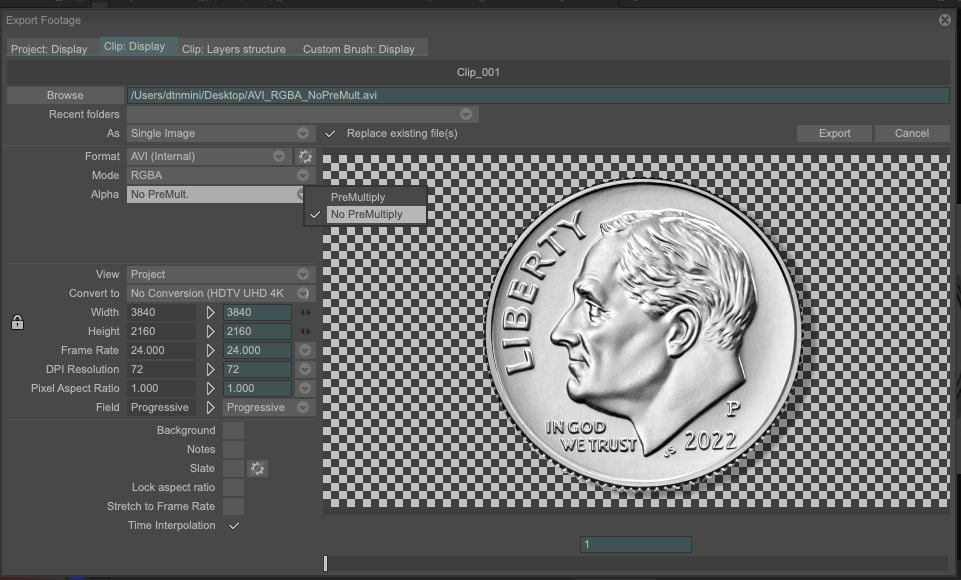Image resolution: width=961 pixels, height=580 pixels.
Task: Toggle the width/height lock icon
Action: pyautogui.click(x=17, y=322)
